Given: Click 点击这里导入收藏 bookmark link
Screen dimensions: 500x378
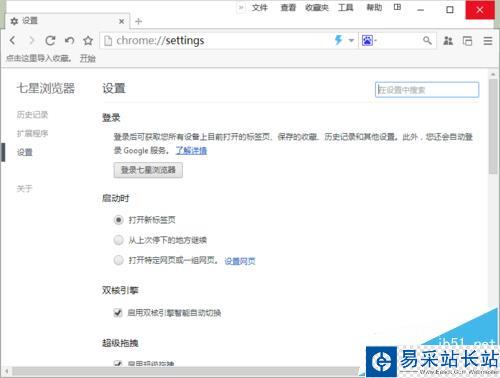Looking at the screenshot, I should (x=39, y=59).
